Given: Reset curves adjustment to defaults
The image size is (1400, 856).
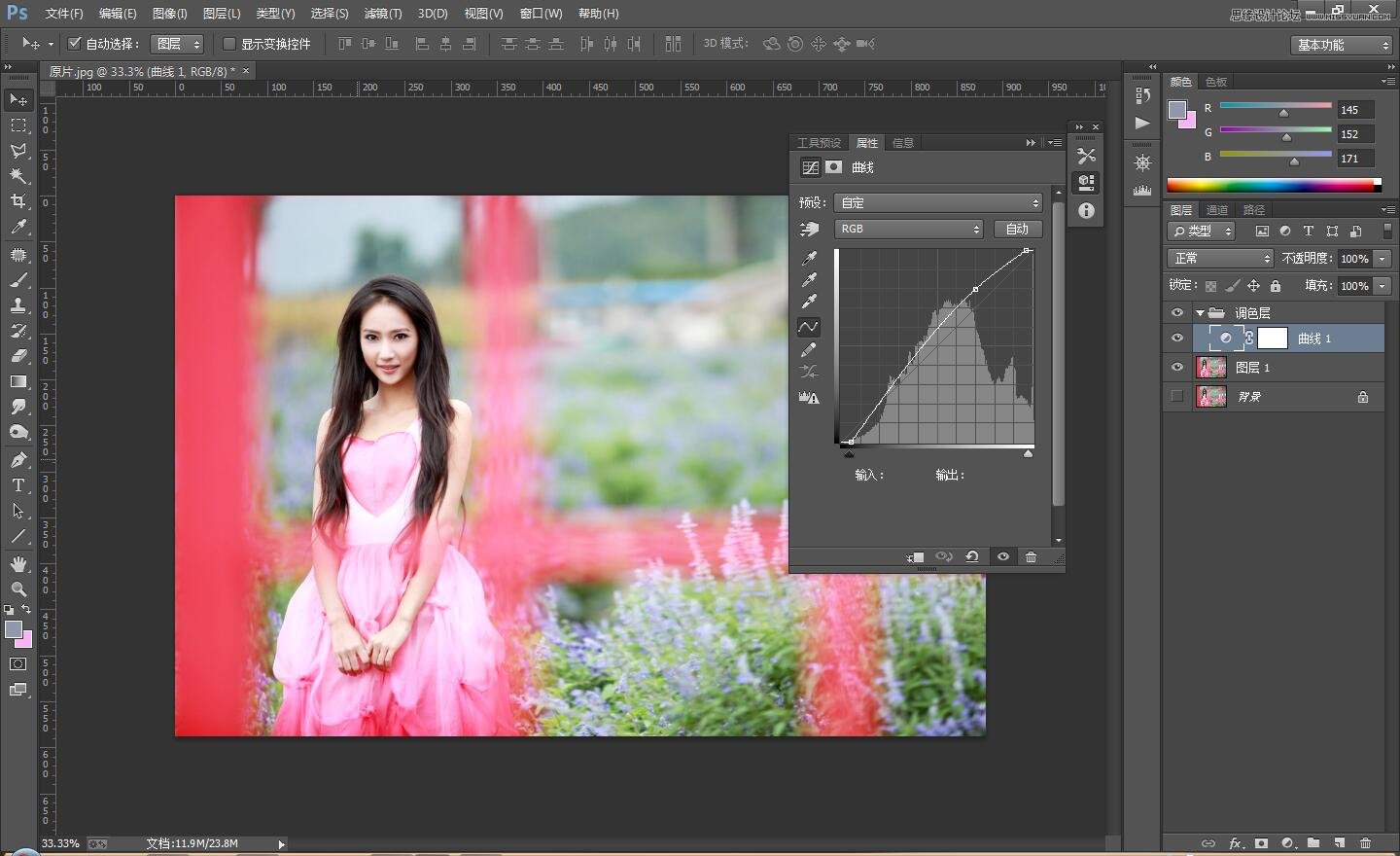Looking at the screenshot, I should pyautogui.click(x=971, y=556).
